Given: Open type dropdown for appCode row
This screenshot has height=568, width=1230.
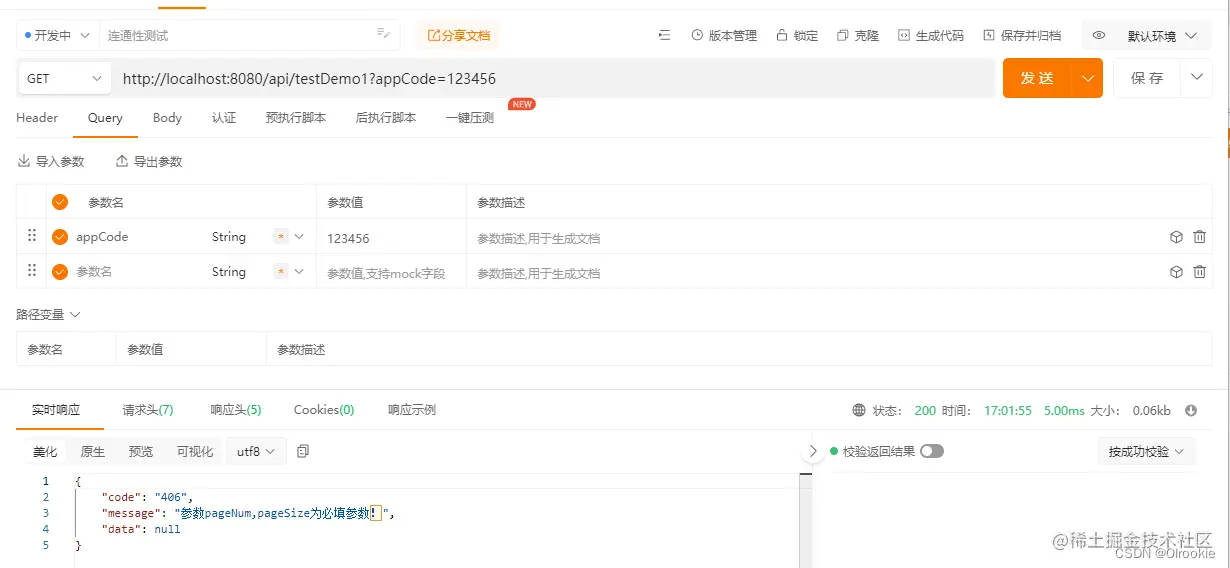Looking at the screenshot, I should tap(299, 237).
